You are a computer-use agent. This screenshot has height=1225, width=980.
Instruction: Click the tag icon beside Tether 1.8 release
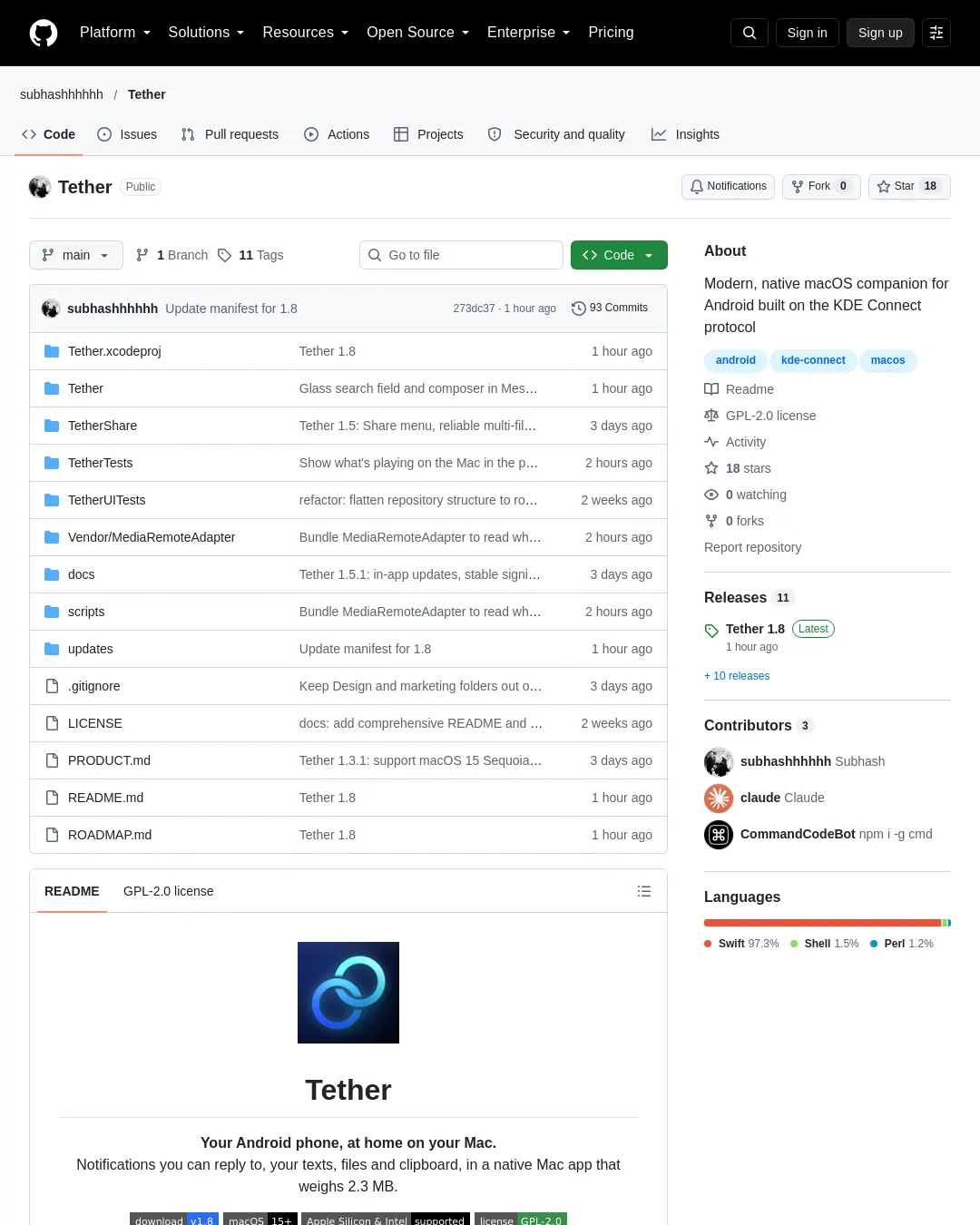click(711, 631)
